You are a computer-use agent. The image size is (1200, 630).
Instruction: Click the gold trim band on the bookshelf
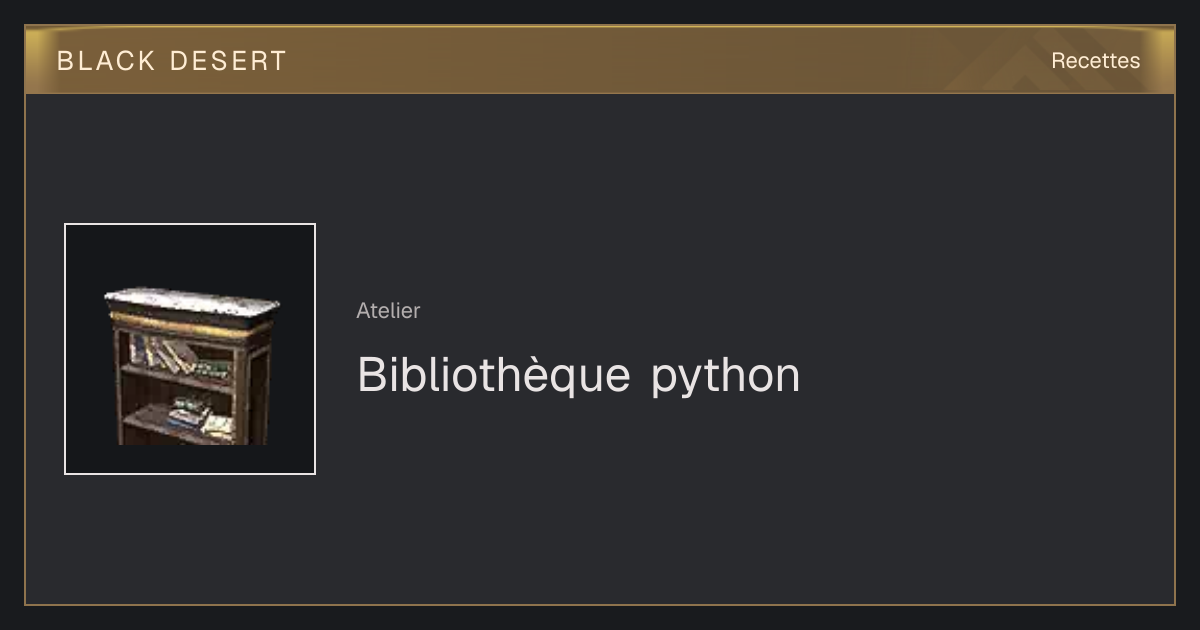[190, 322]
